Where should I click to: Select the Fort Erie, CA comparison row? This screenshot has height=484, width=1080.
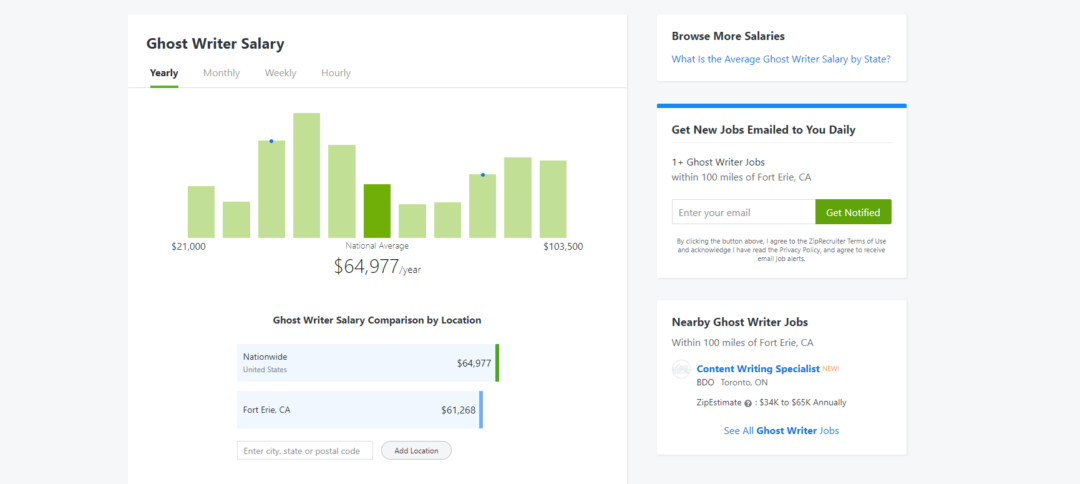tap(360, 410)
